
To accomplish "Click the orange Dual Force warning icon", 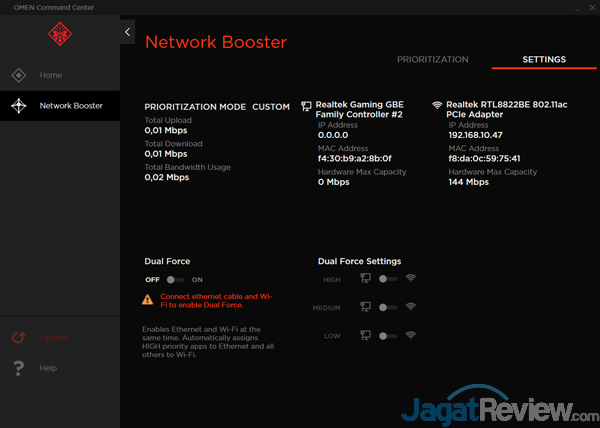I will click(x=148, y=299).
